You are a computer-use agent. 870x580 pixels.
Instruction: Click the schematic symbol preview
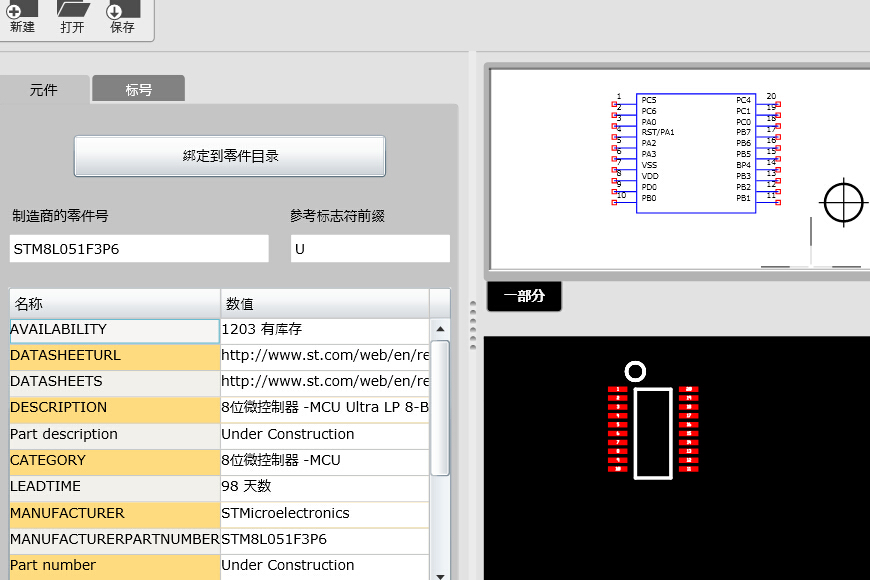696,153
